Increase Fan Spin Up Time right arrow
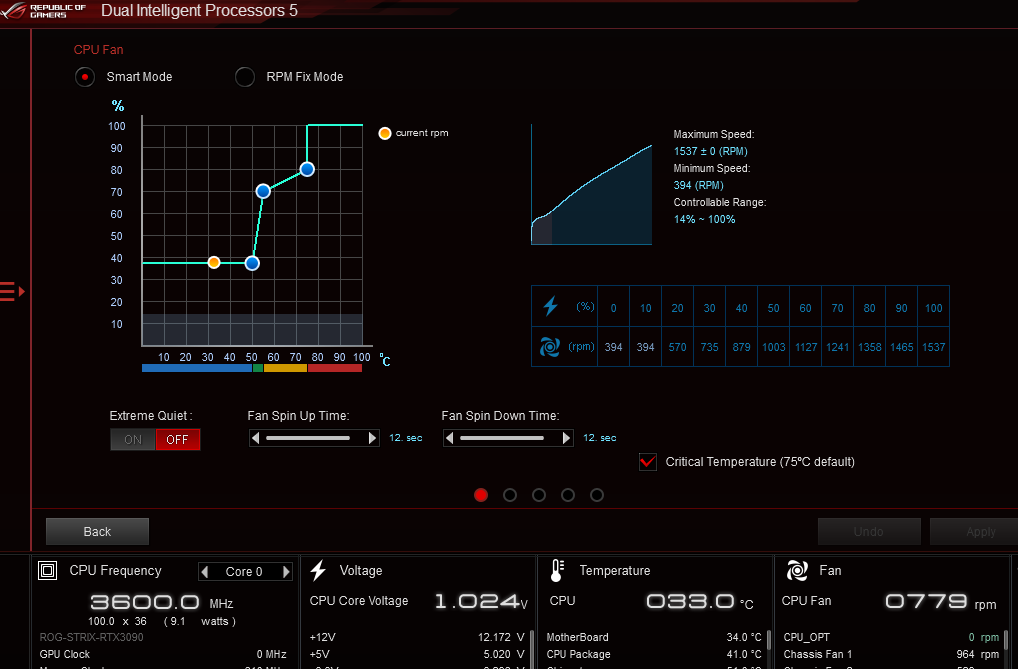 tap(372, 438)
